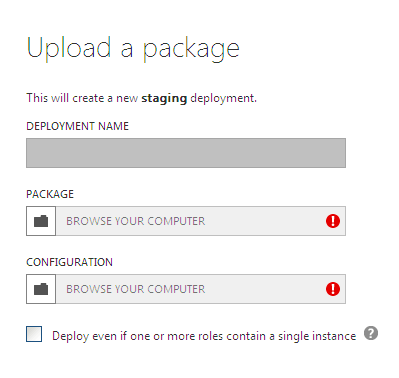Image resolution: width=399 pixels, height=378 pixels.
Task: Enable the single instance deploy checkbox
Action: click(34, 334)
